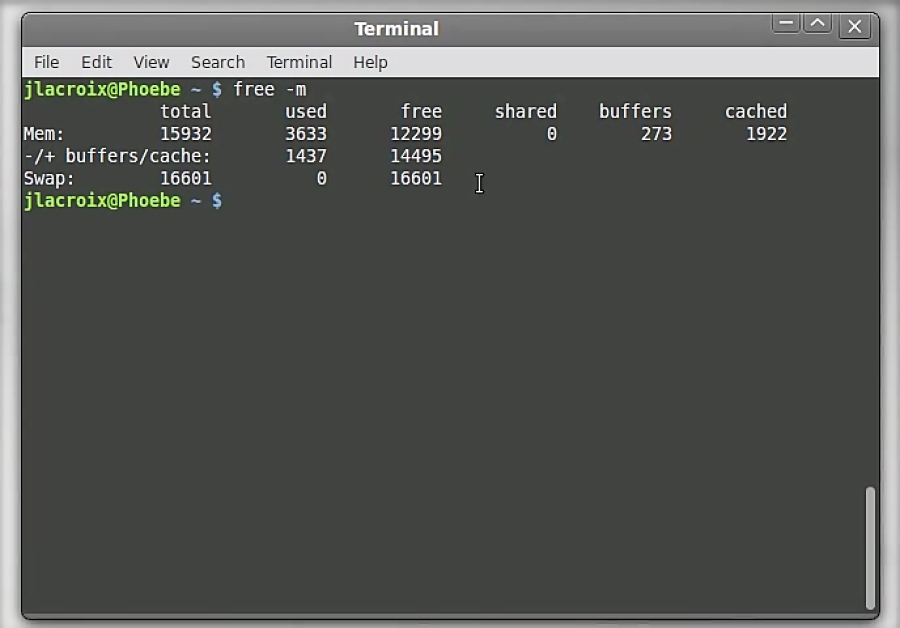Click the 'cached' column header
This screenshot has height=628, width=900.
click(x=756, y=111)
